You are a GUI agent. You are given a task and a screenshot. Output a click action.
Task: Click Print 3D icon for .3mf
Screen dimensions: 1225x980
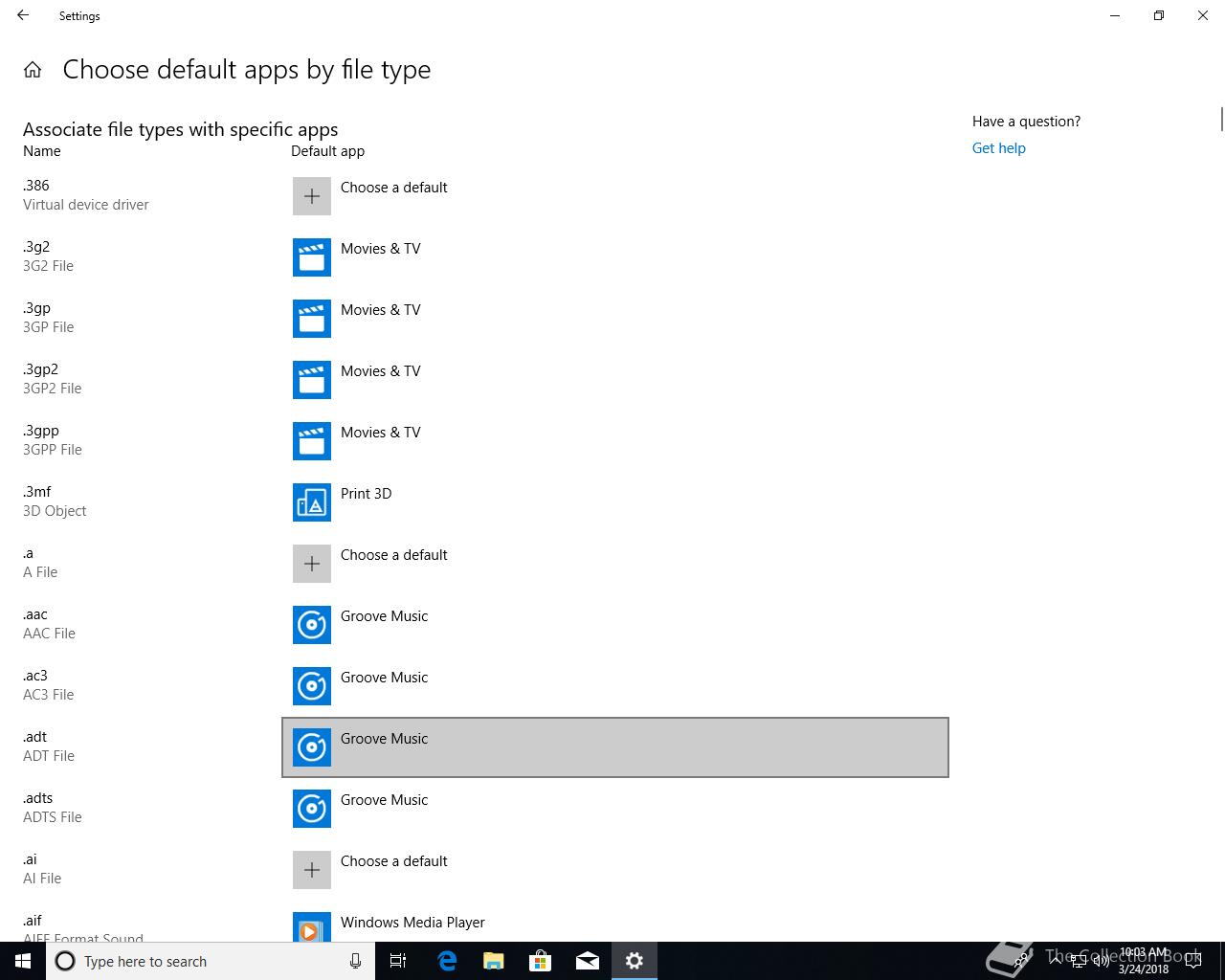312,502
